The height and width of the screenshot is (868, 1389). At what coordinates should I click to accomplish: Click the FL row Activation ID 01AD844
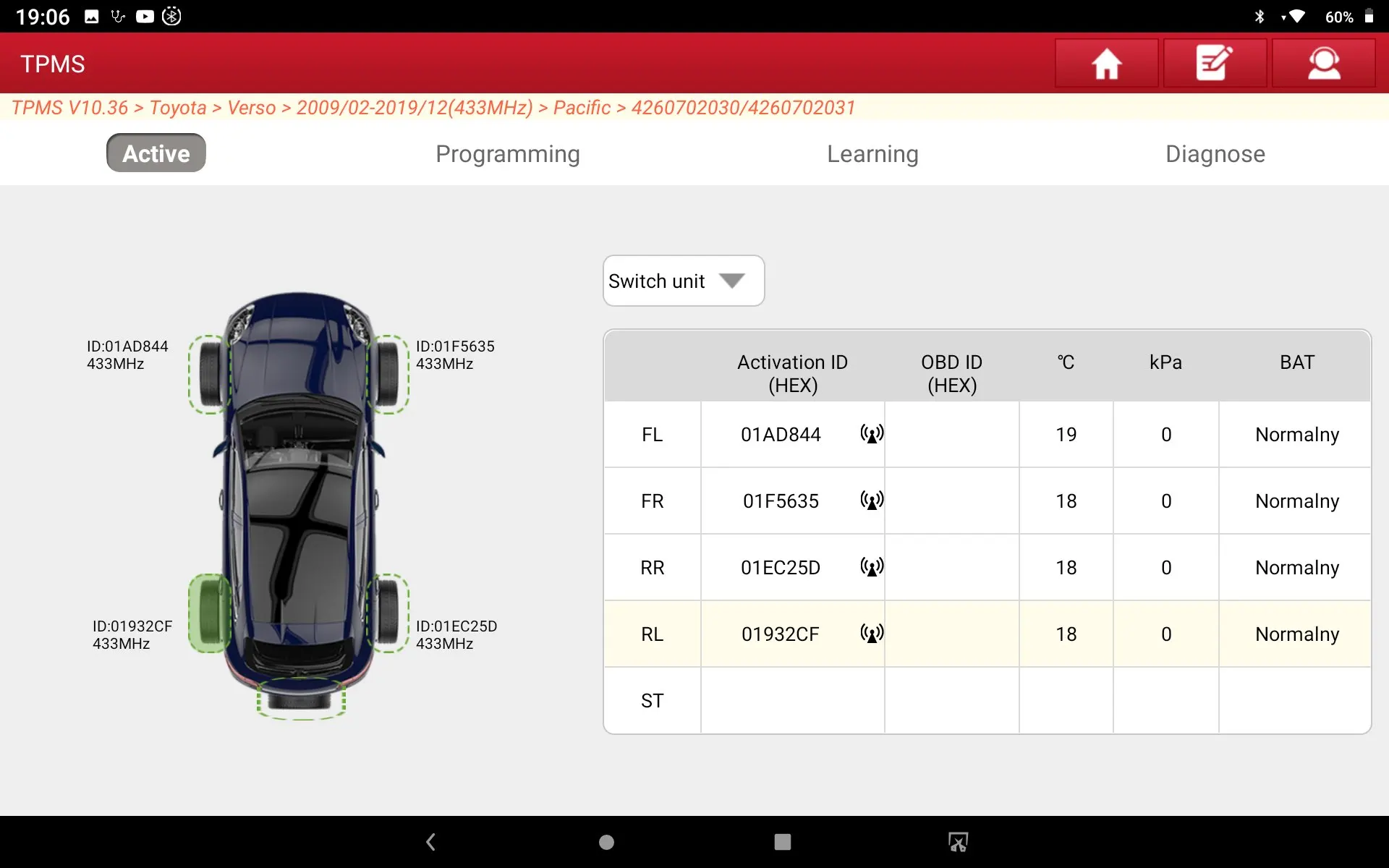click(781, 434)
